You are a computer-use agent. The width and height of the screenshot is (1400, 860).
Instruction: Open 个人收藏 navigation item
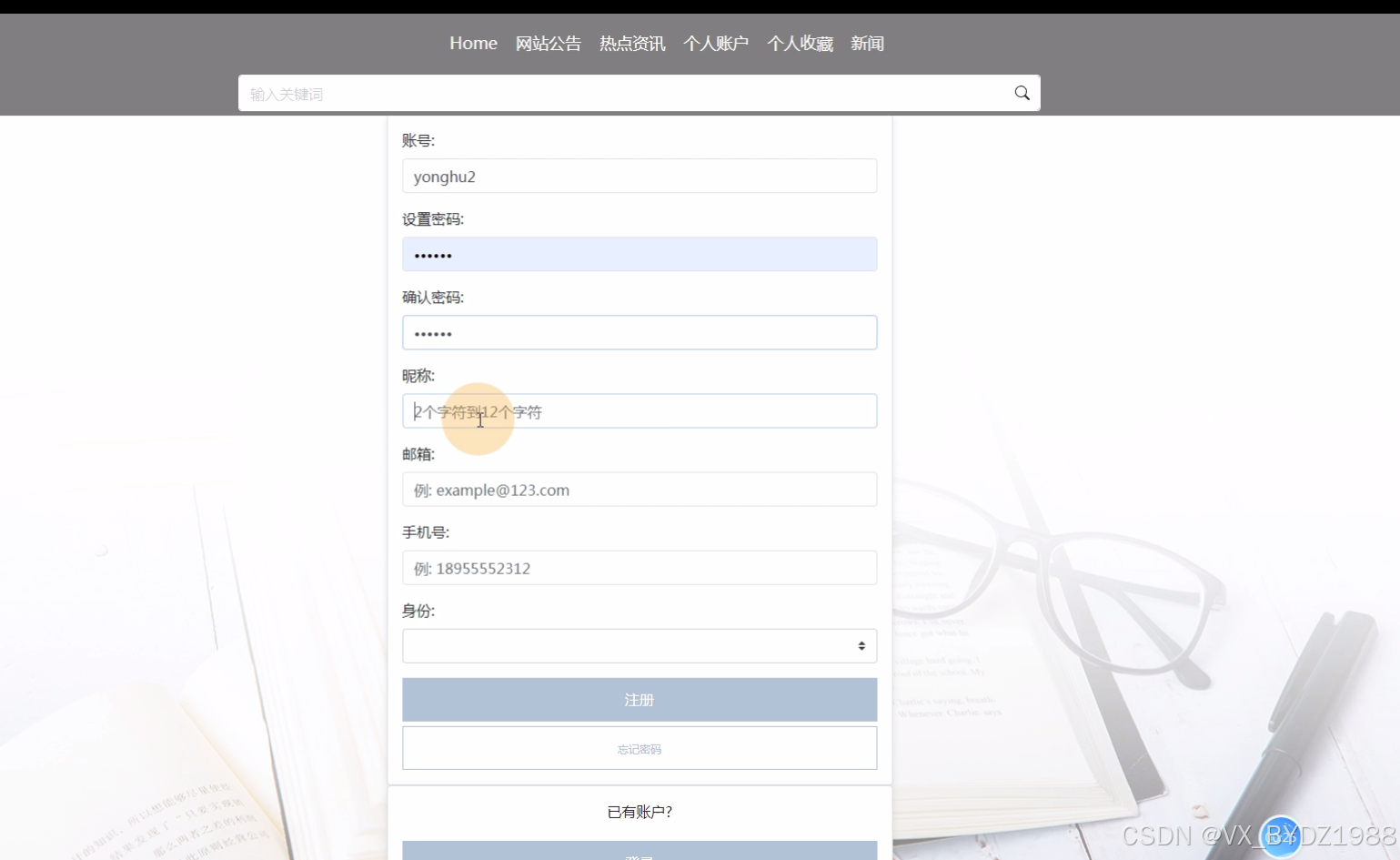coord(800,43)
